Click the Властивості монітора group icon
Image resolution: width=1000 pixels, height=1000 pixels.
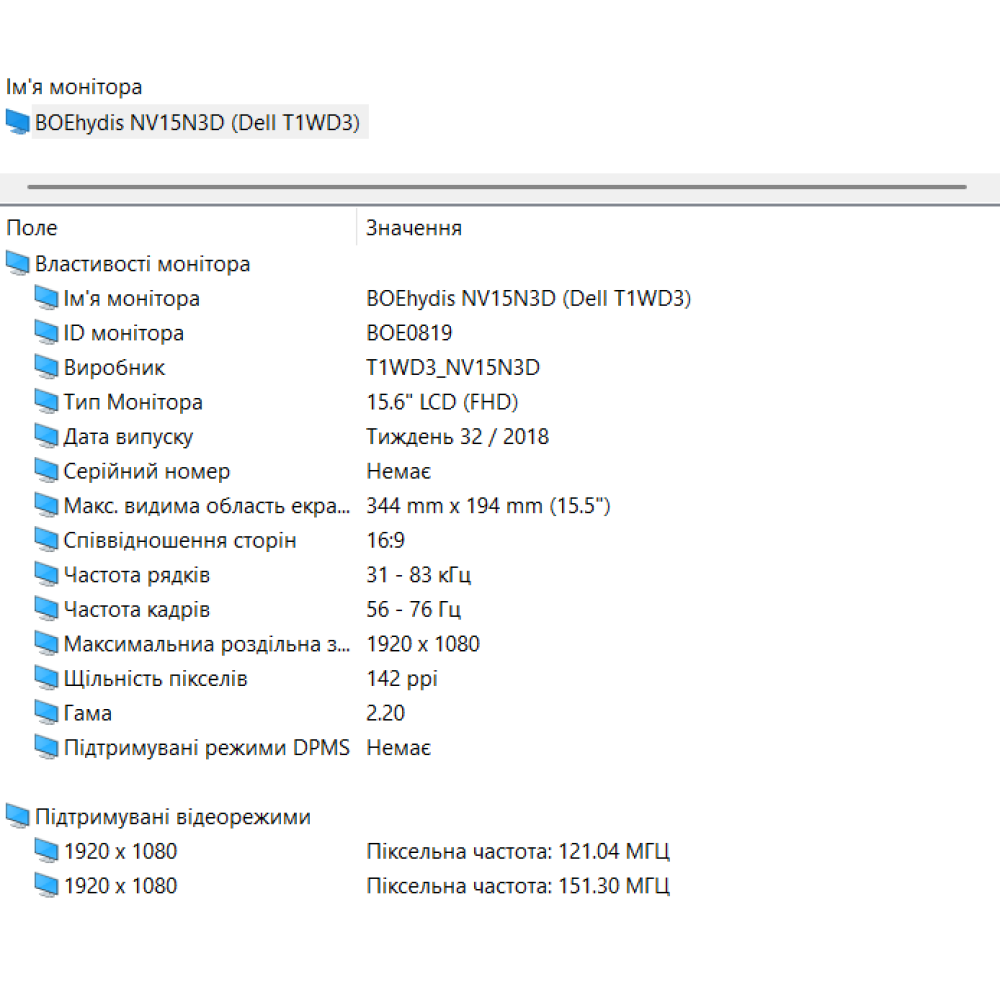[x=18, y=264]
